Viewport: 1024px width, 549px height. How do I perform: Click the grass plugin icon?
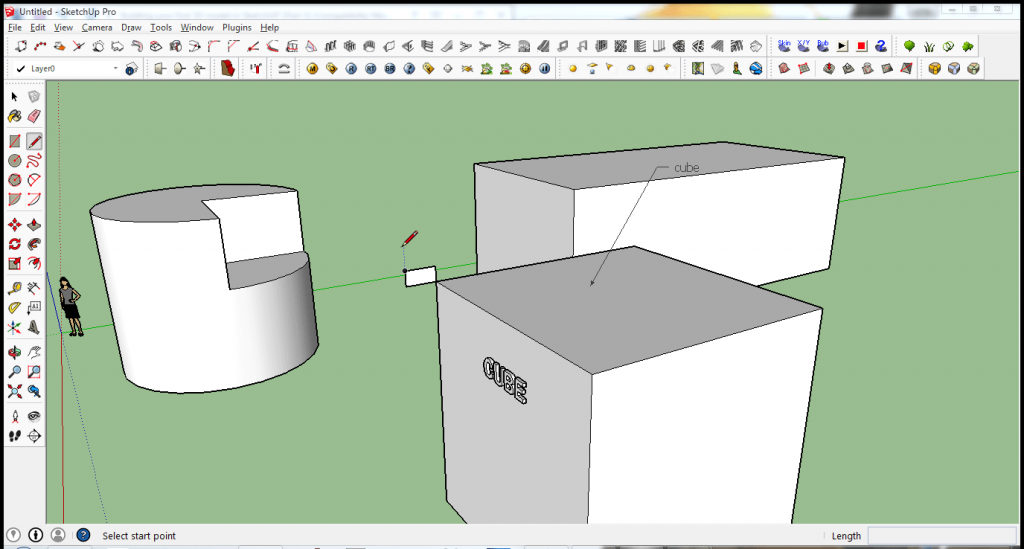(x=929, y=46)
